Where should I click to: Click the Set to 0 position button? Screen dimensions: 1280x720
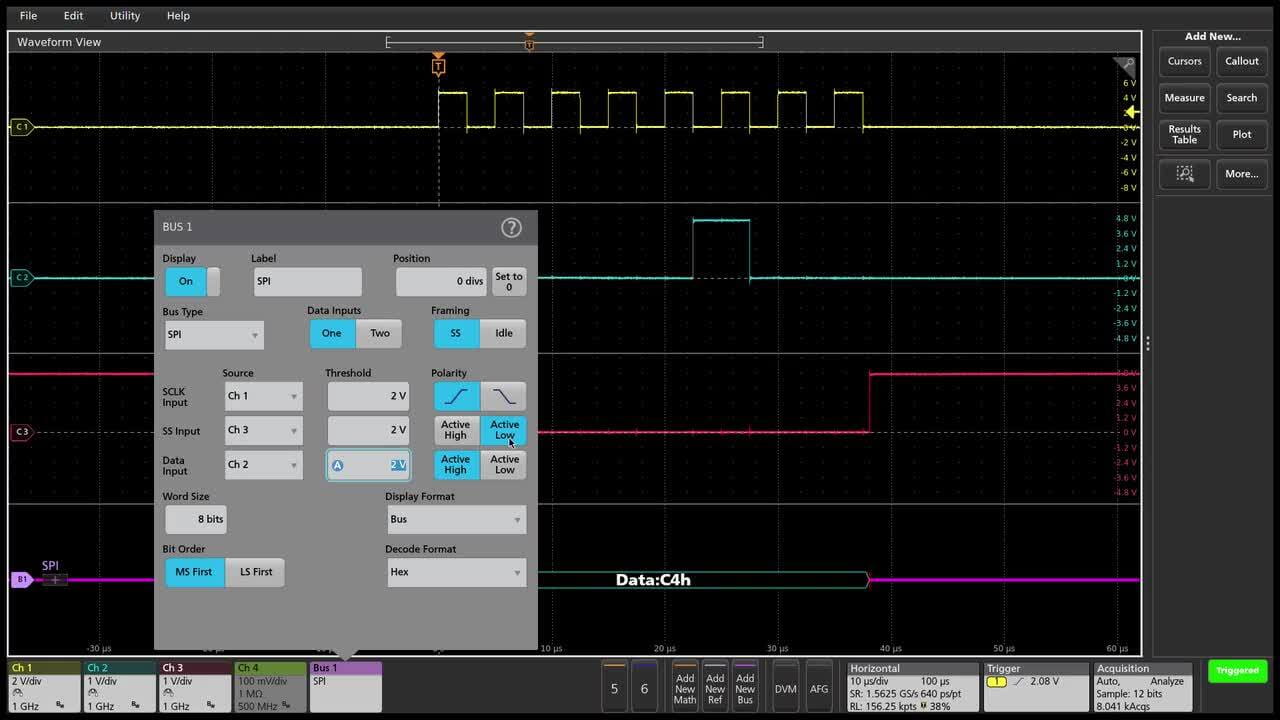(x=509, y=281)
